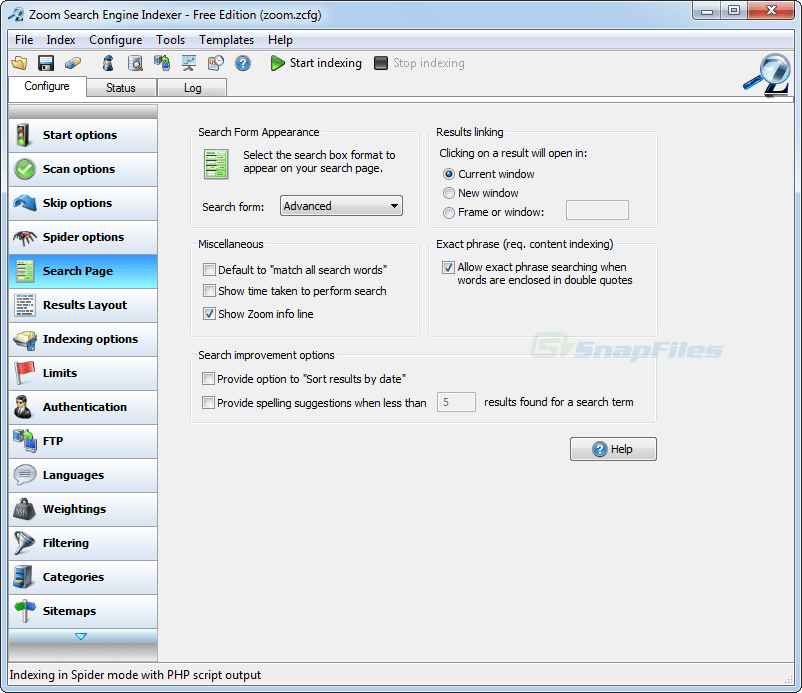Enable Provide spelling suggestions checkbox
The height and width of the screenshot is (693, 802).
point(208,403)
